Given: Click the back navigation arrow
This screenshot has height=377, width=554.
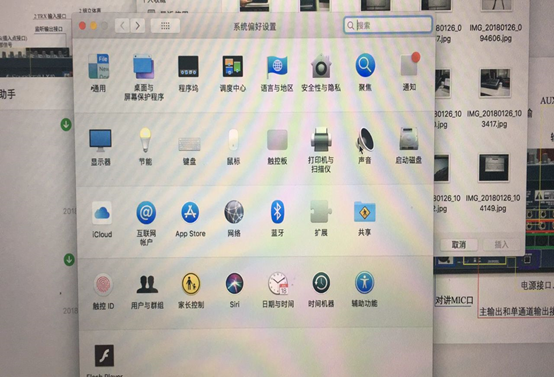Looking at the screenshot, I should [122, 25].
